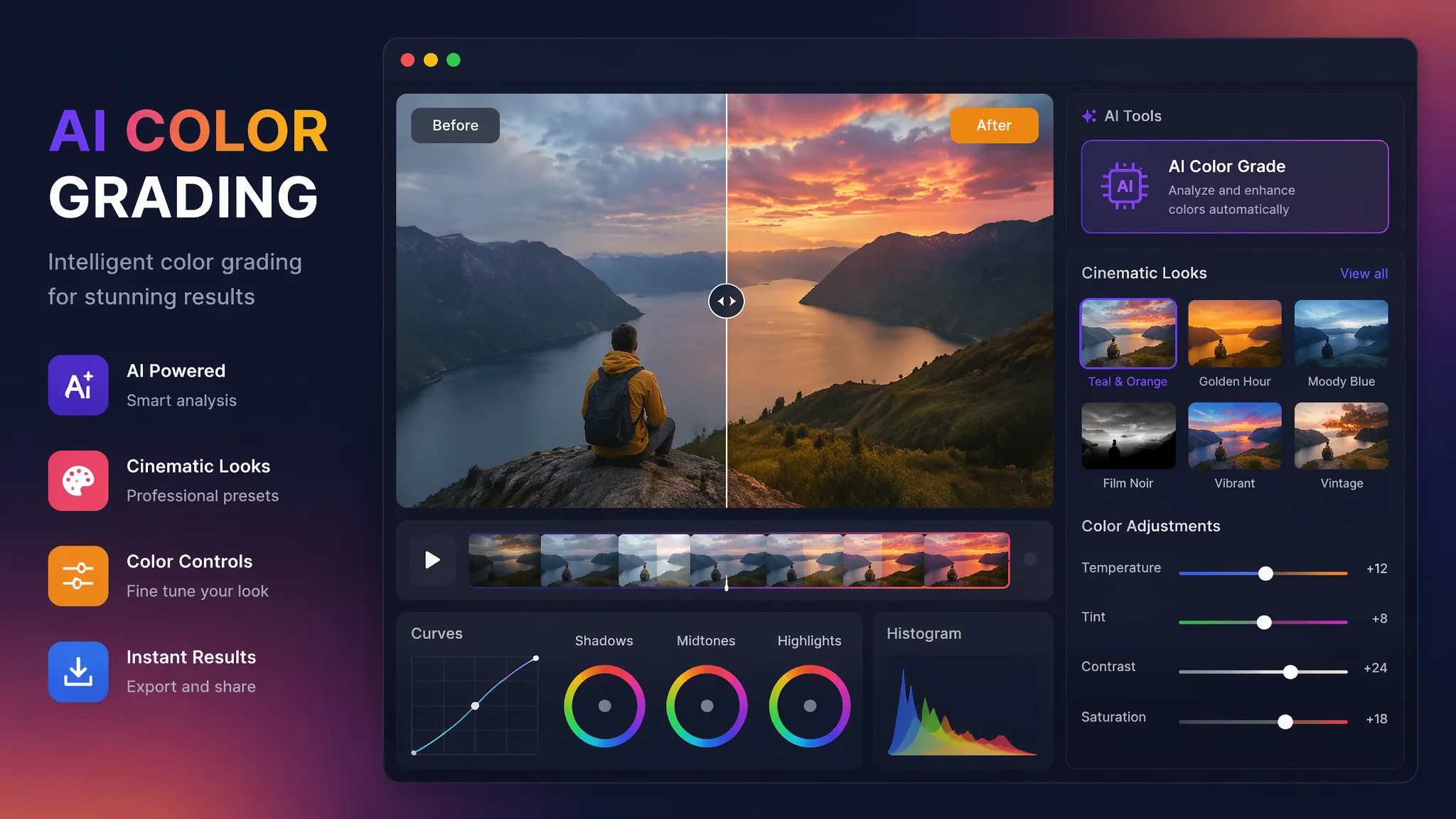Click the AI Tools heading text
This screenshot has width=1456, height=819.
point(1133,116)
